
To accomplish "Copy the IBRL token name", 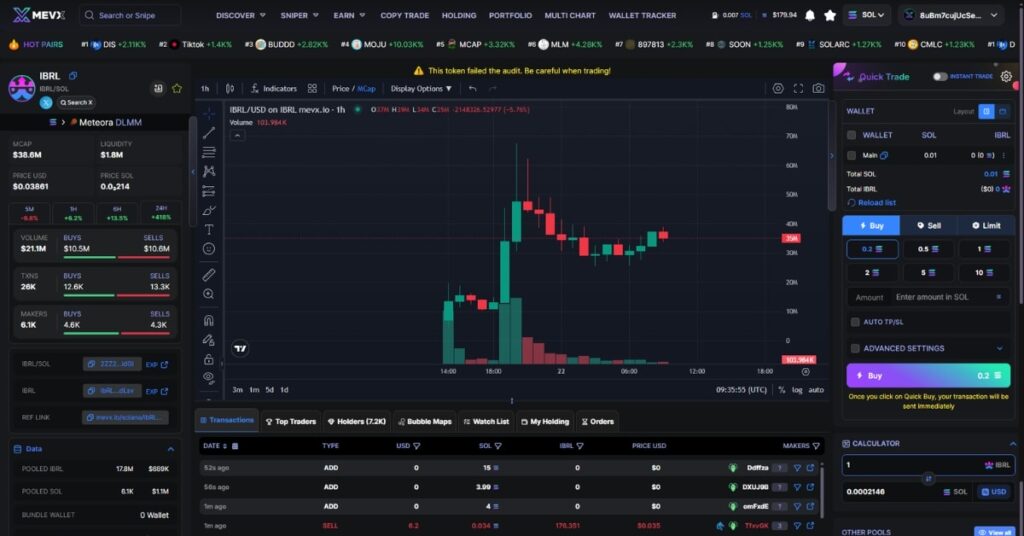I will (x=73, y=76).
